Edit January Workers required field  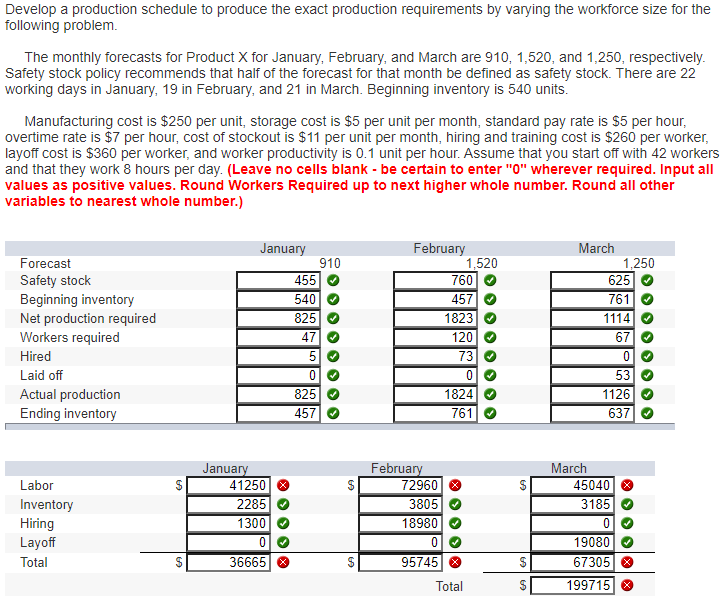point(279,337)
